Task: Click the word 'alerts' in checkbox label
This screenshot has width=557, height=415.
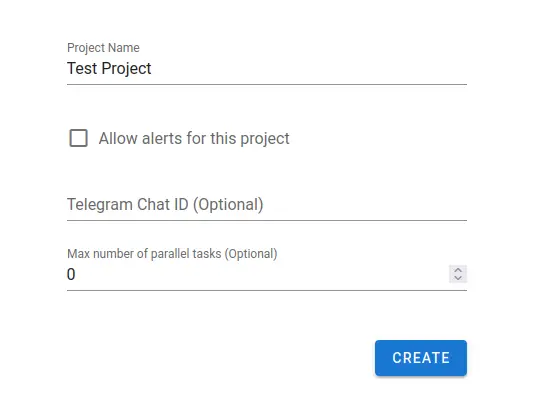Action: point(162,138)
